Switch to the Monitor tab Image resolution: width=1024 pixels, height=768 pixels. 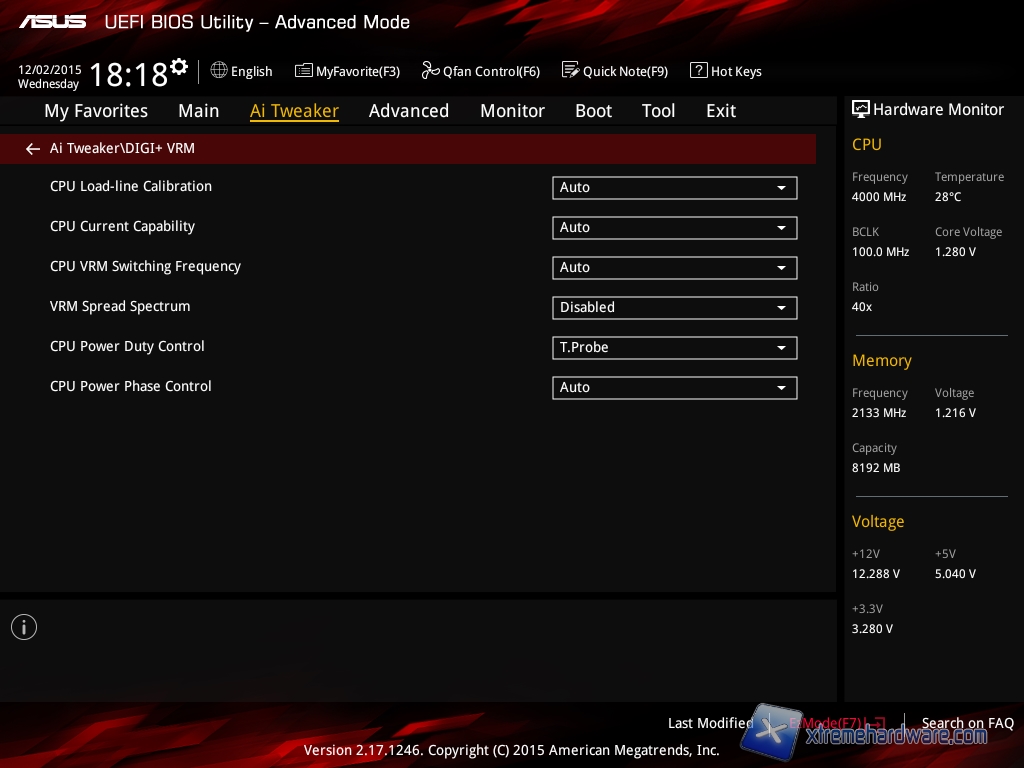[512, 111]
